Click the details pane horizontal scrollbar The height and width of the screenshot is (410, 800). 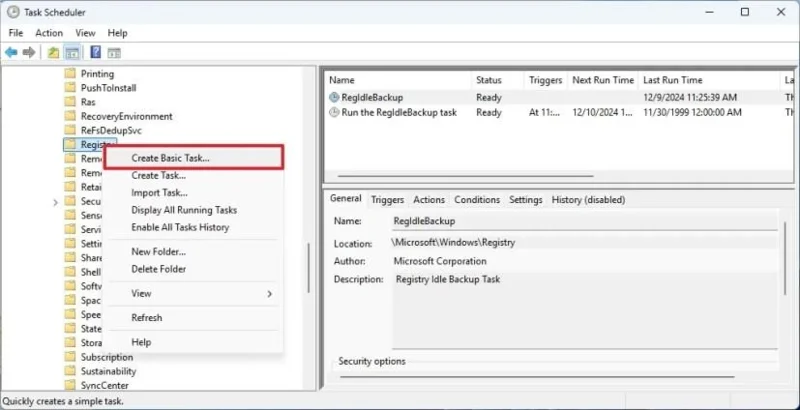[x=537, y=377]
